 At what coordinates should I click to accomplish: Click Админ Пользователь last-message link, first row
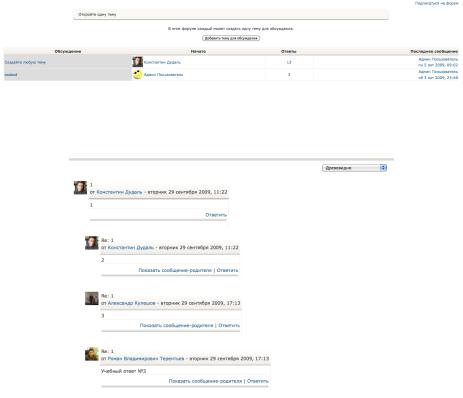(438, 59)
